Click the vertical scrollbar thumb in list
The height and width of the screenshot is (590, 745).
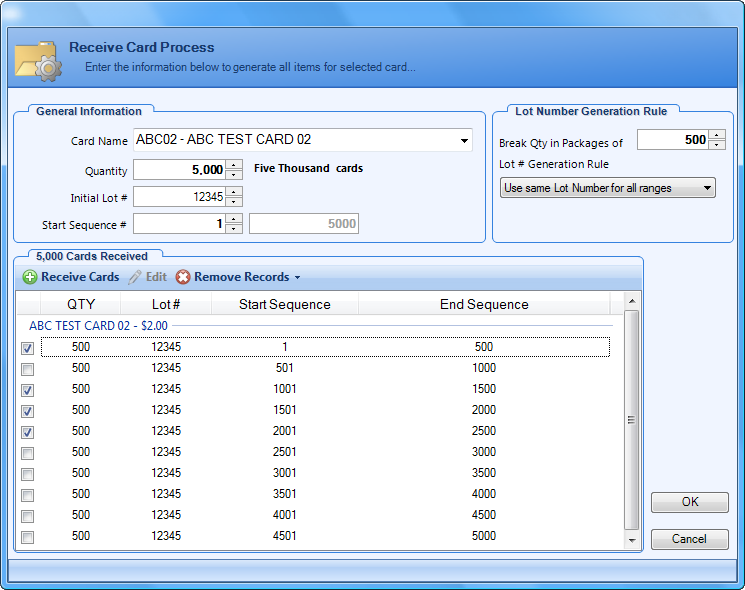pyautogui.click(x=631, y=420)
